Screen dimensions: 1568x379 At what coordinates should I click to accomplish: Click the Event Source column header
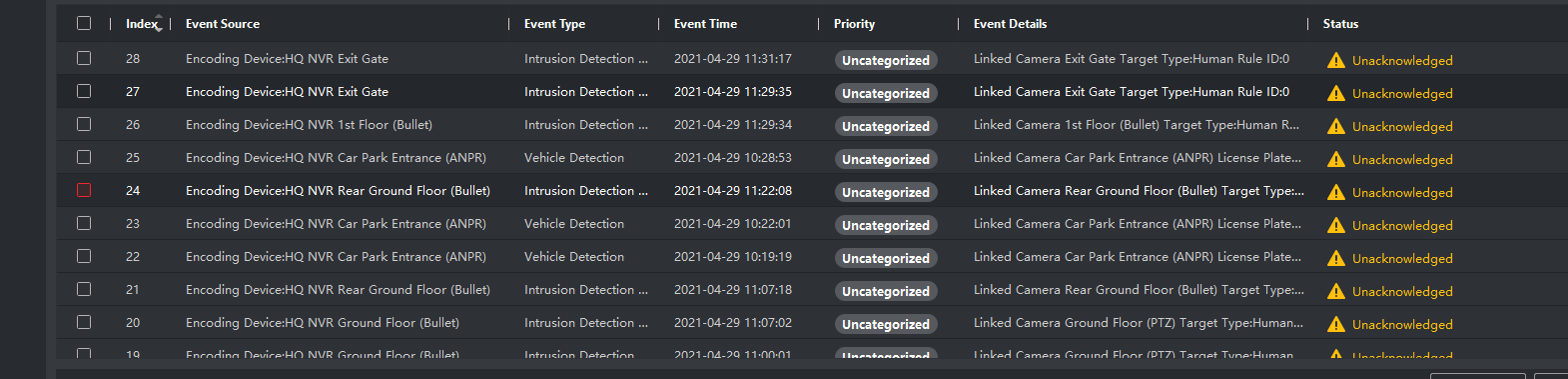click(x=223, y=24)
